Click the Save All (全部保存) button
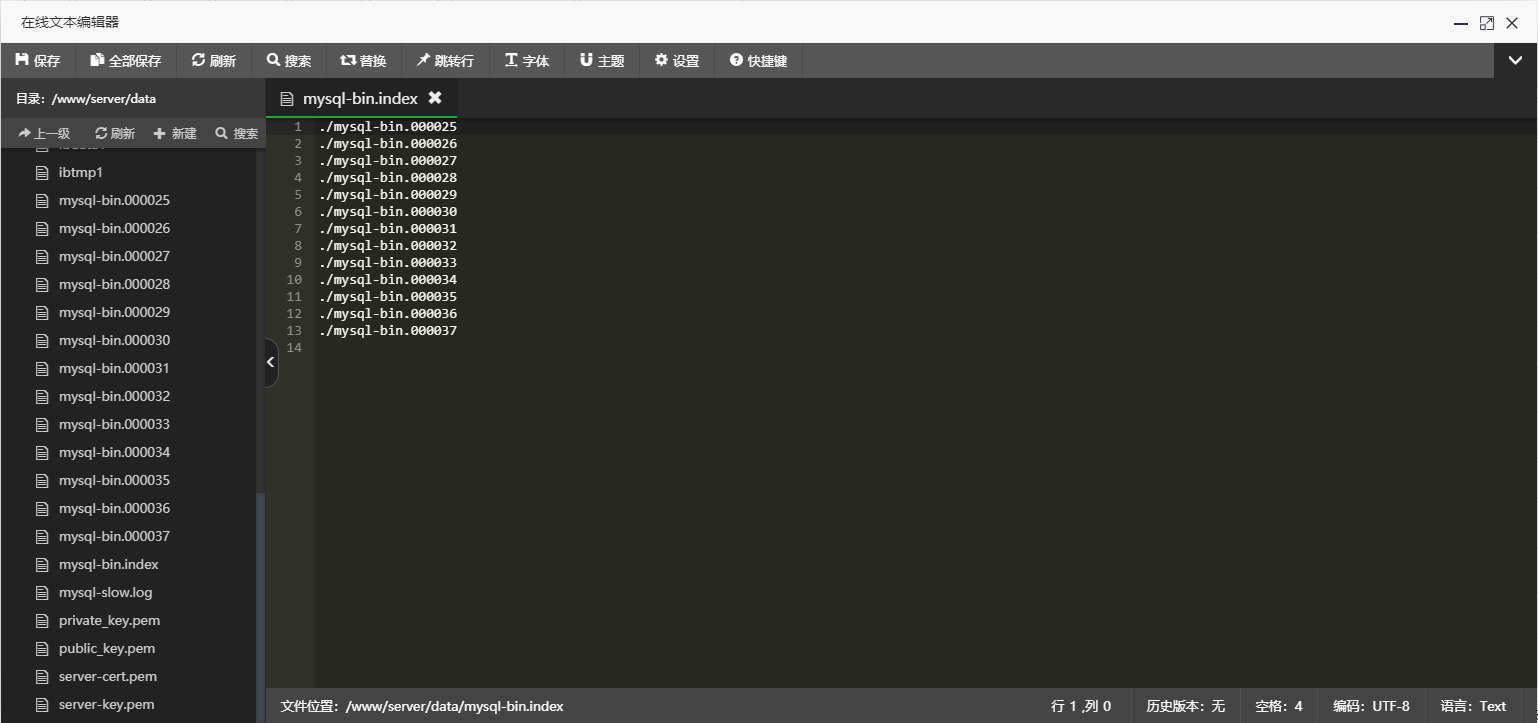 coord(126,61)
